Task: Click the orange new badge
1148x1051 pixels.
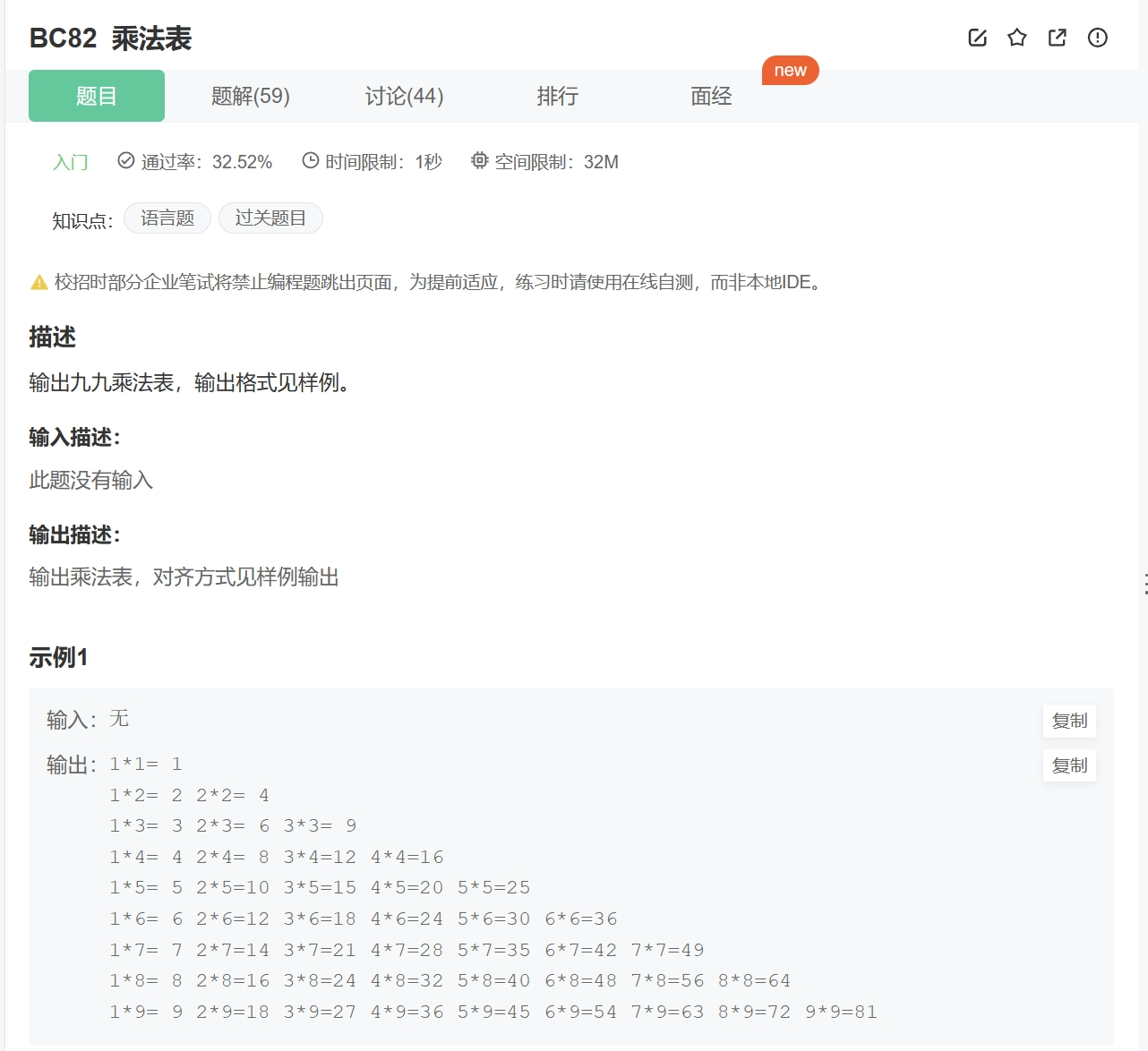Action: 790,70
